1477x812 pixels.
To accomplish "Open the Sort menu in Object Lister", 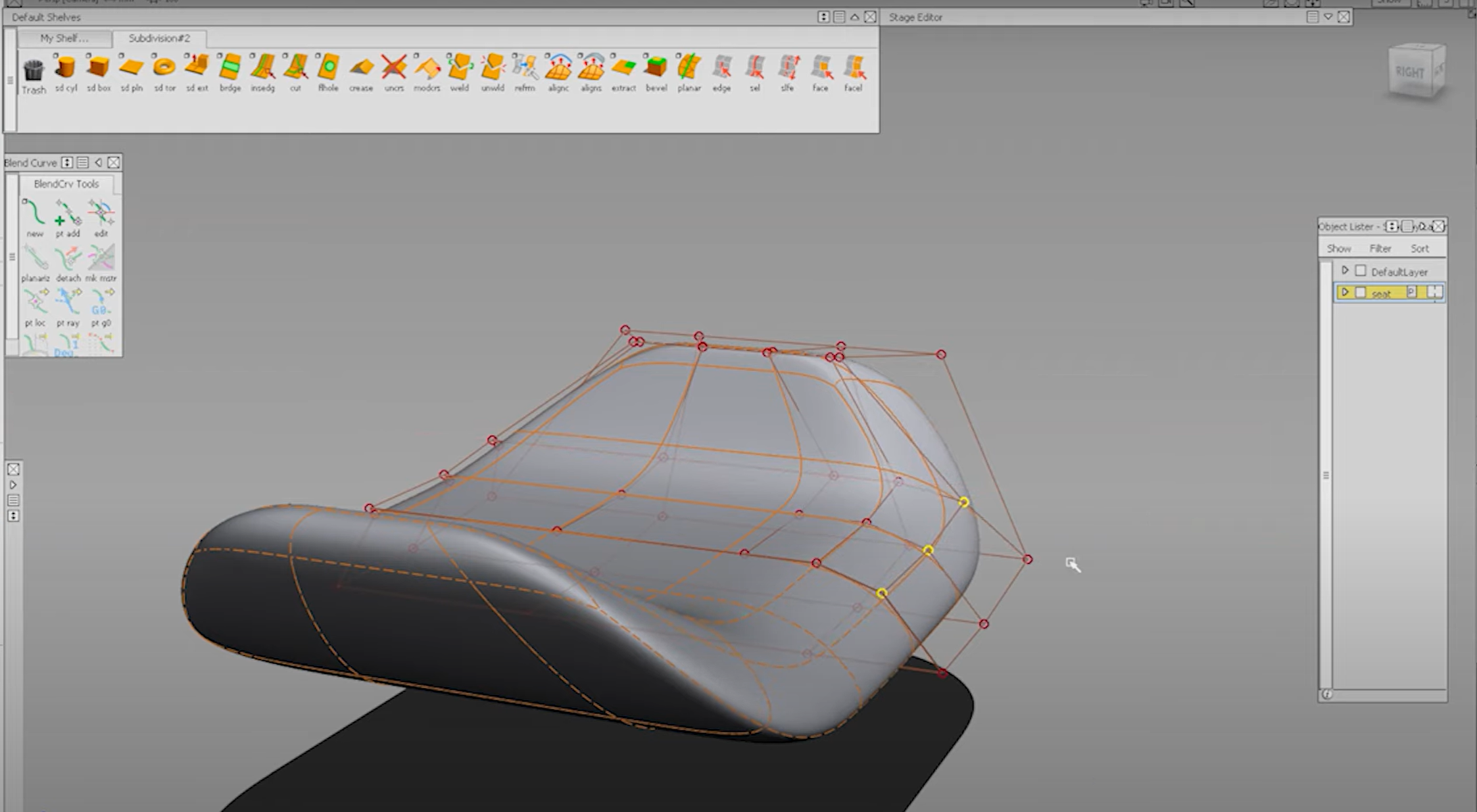I will tap(1420, 248).
